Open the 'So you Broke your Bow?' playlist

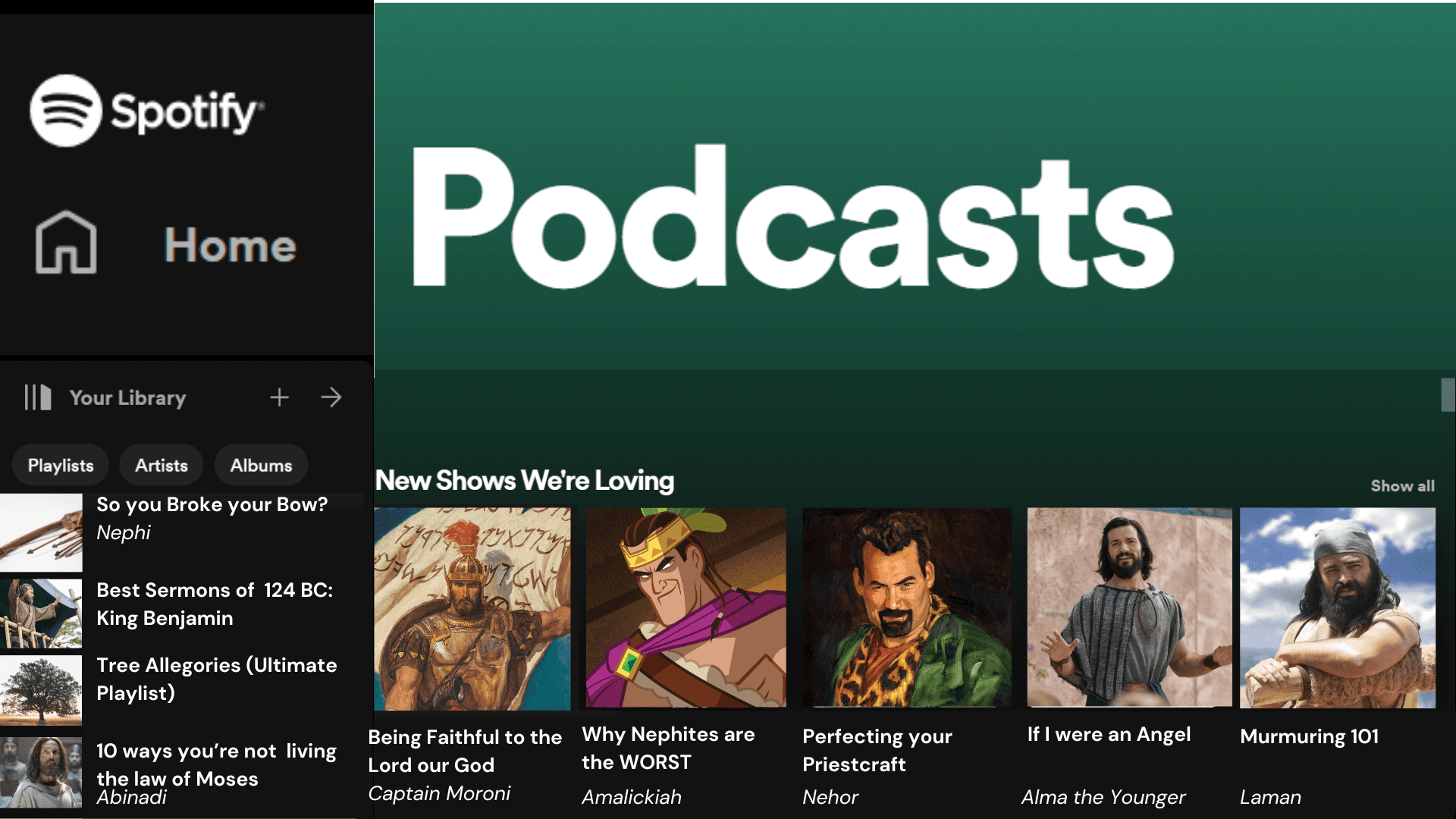pyautogui.click(x=212, y=504)
